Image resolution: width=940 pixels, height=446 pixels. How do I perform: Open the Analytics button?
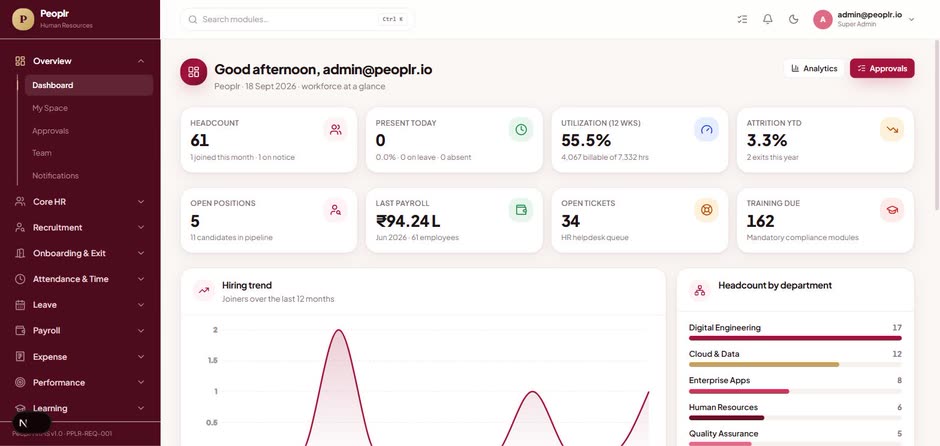pyautogui.click(x=814, y=68)
